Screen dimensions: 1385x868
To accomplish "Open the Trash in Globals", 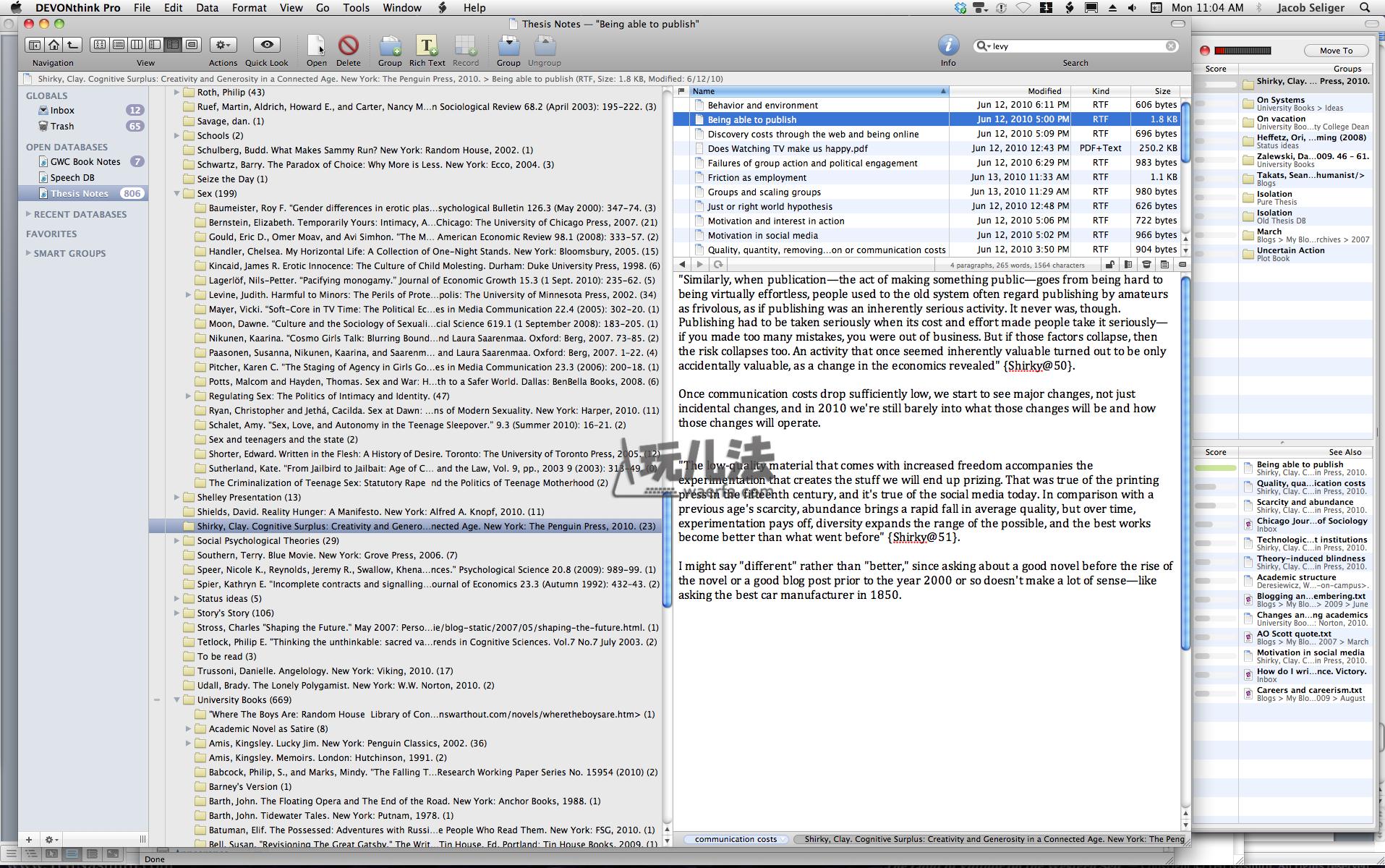I will pos(62,126).
